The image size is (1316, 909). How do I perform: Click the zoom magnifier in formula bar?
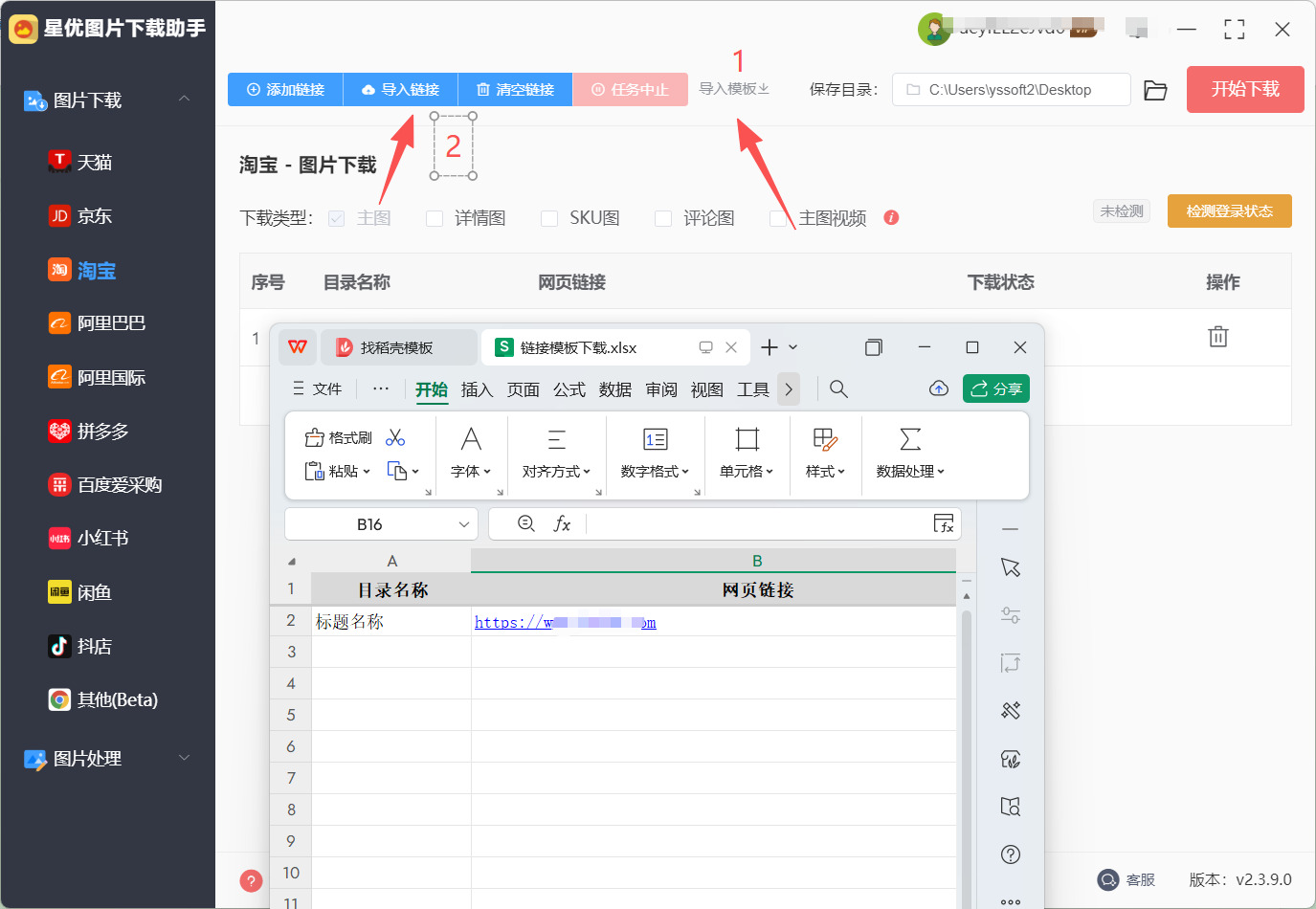[x=525, y=523]
